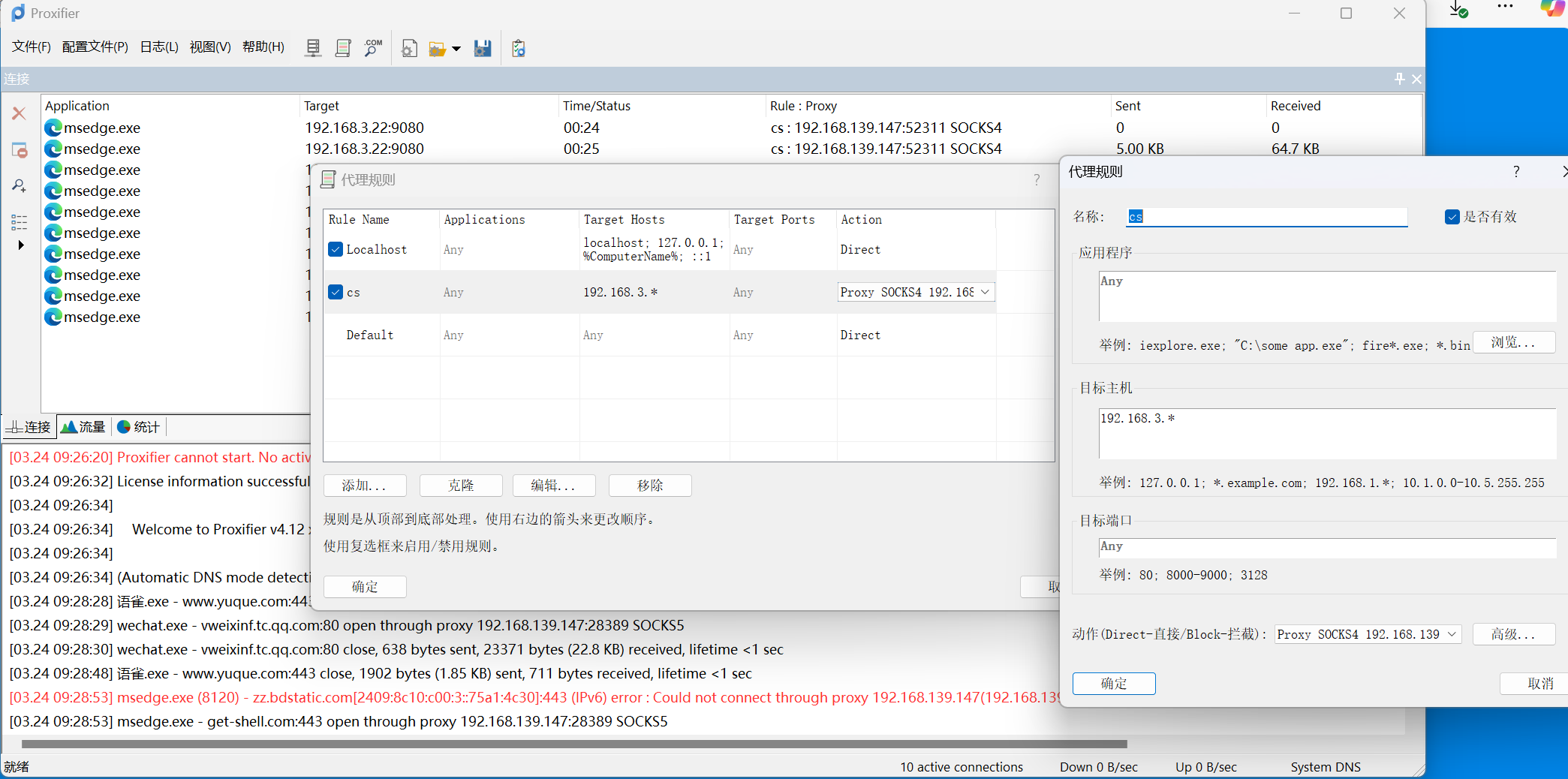The width and height of the screenshot is (1568, 779).
Task: Click 确定 in the rules list dialog
Action: (365, 587)
